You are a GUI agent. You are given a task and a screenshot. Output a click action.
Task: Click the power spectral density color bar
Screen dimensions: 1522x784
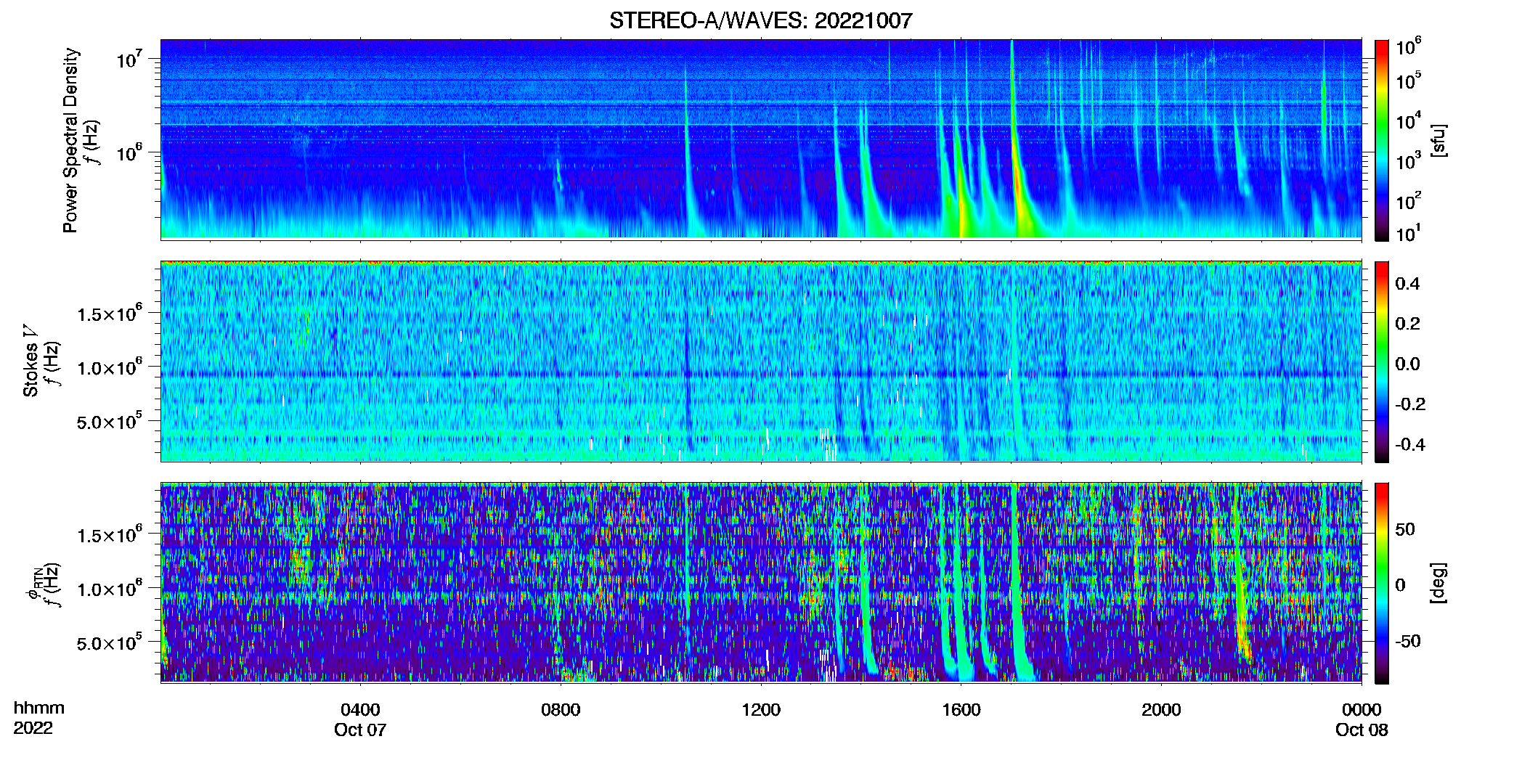tap(1382, 140)
